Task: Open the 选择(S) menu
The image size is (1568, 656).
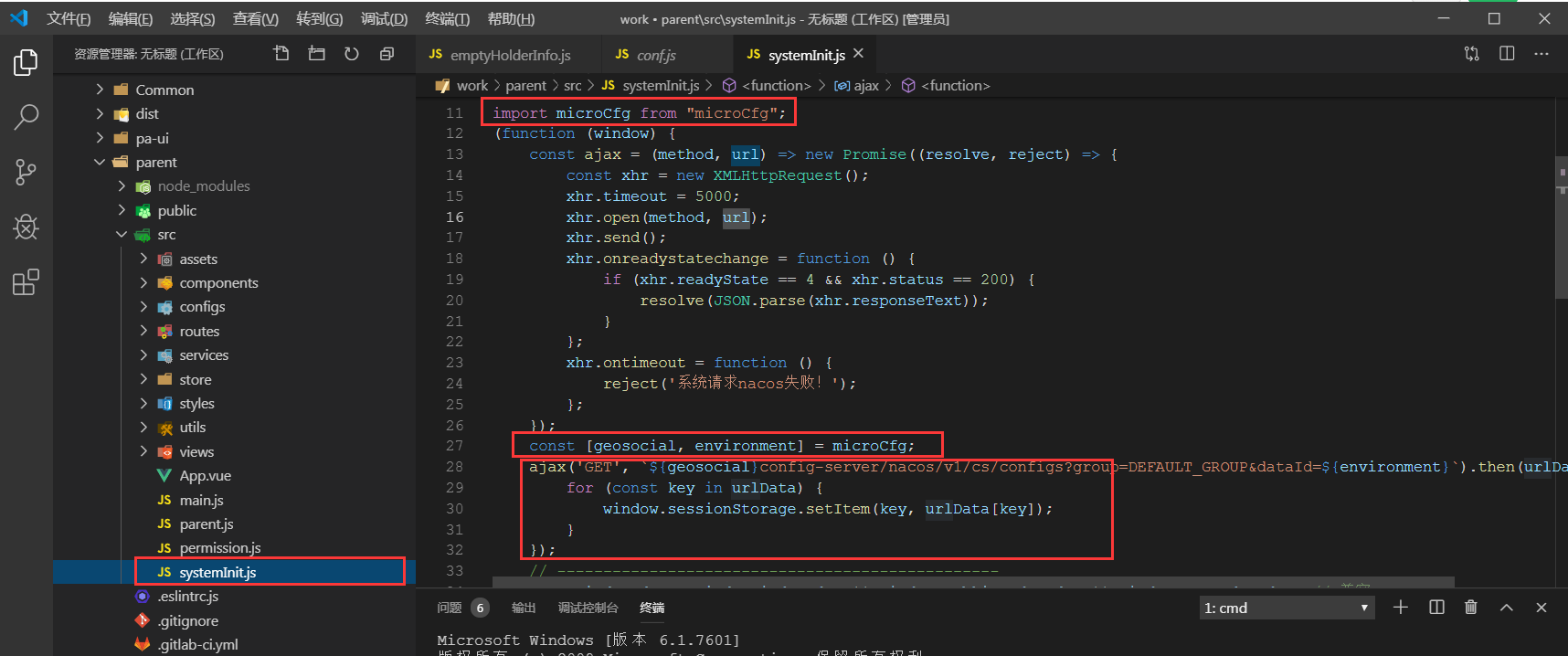Action: coord(193,18)
